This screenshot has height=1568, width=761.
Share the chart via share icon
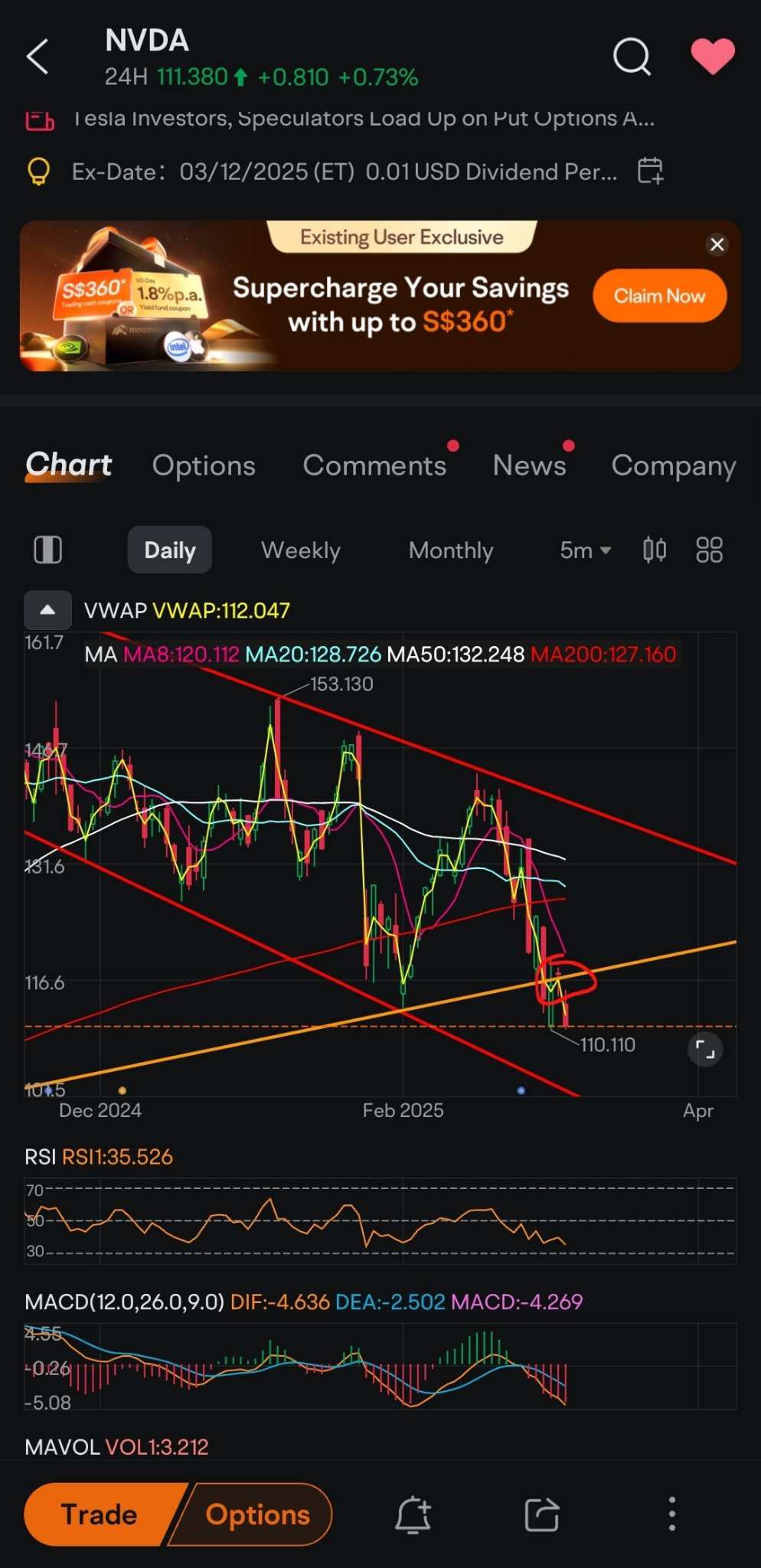tap(542, 1514)
